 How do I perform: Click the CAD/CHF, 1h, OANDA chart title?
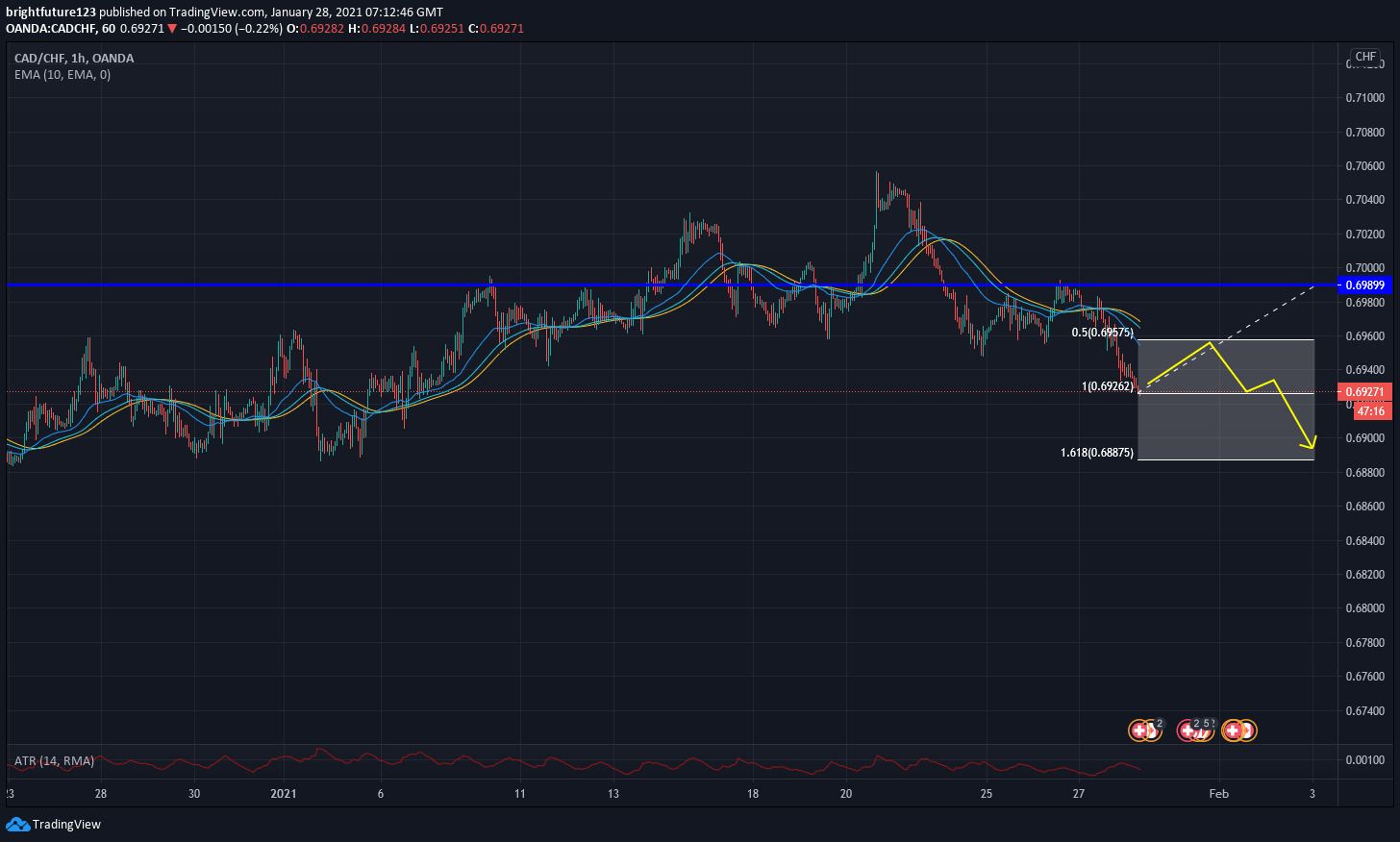(74, 58)
